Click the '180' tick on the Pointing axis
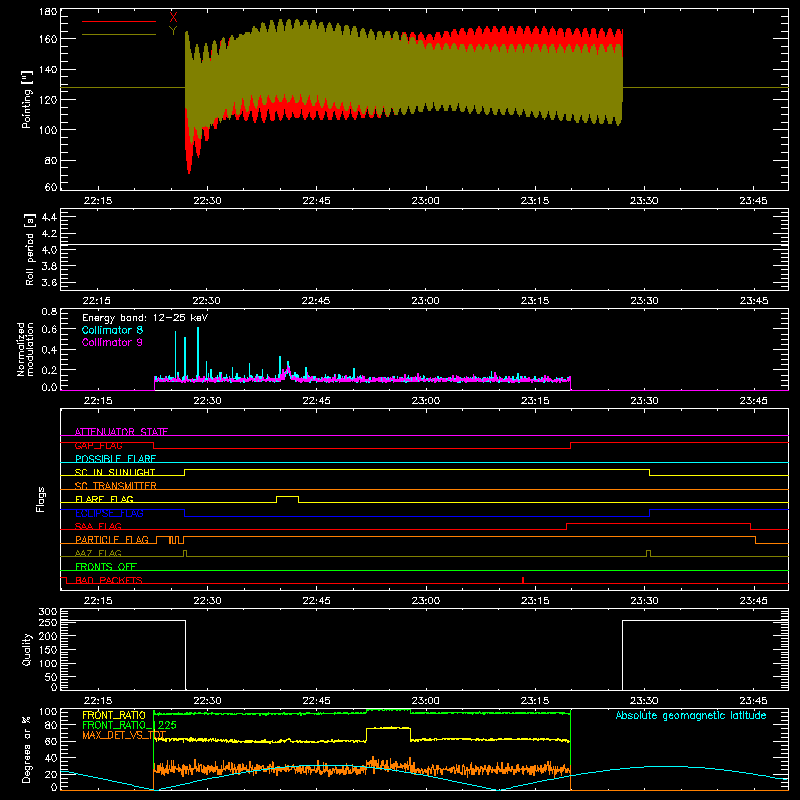This screenshot has height=800, width=800. click(48, 12)
